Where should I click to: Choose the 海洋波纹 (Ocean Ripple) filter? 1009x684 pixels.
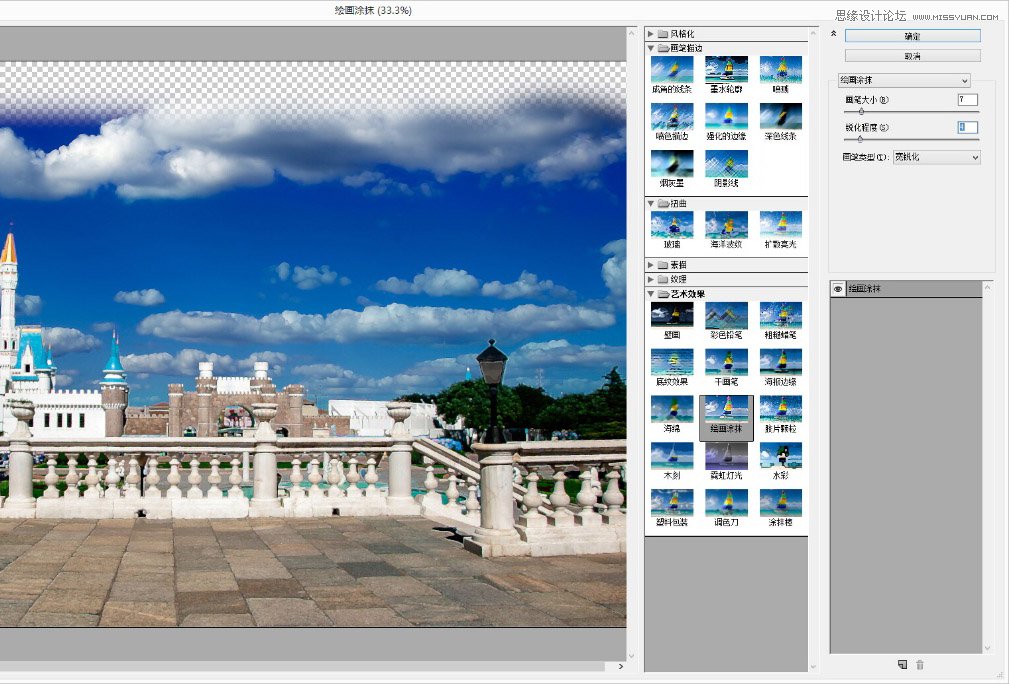pyautogui.click(x=726, y=224)
